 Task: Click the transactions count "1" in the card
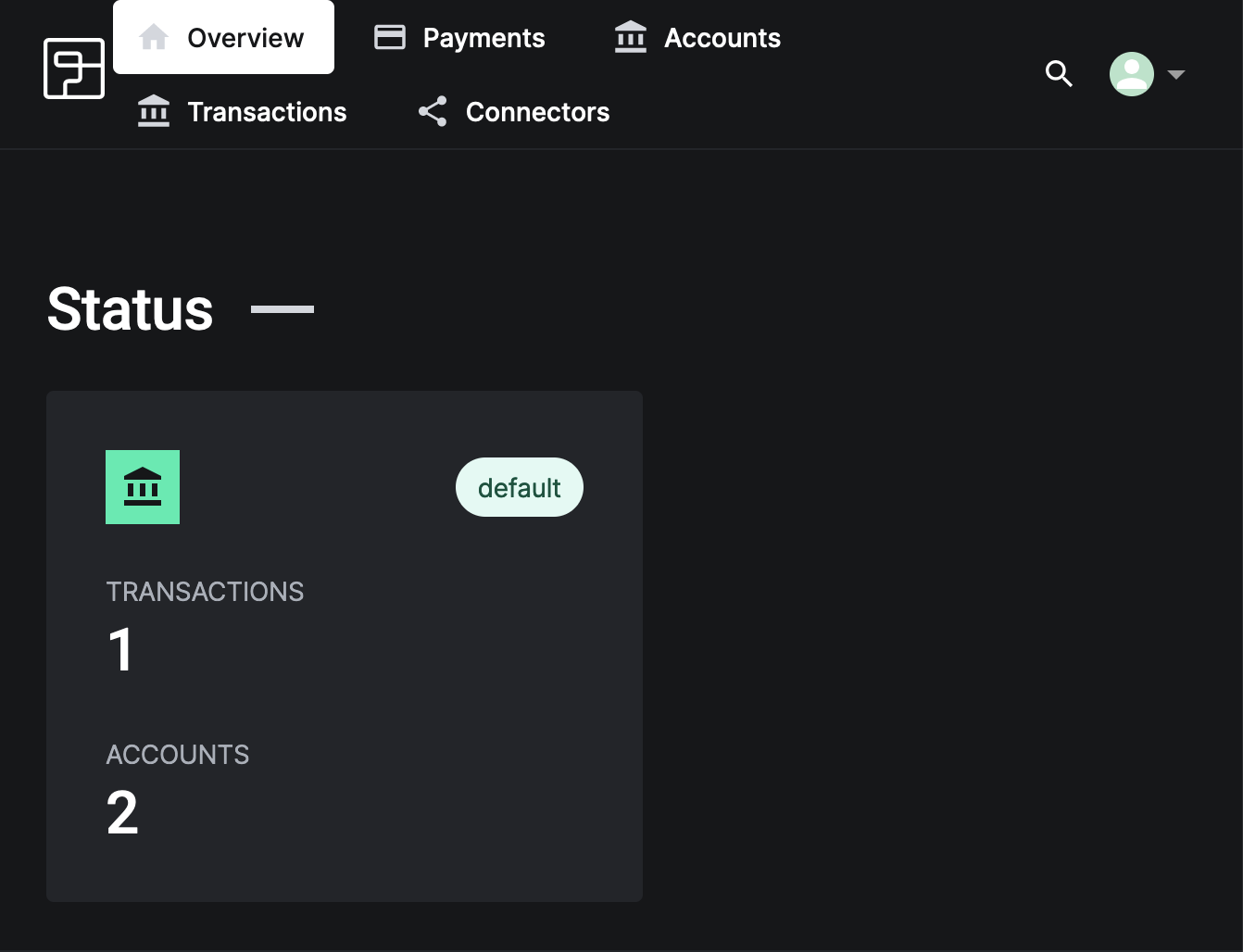click(x=121, y=650)
